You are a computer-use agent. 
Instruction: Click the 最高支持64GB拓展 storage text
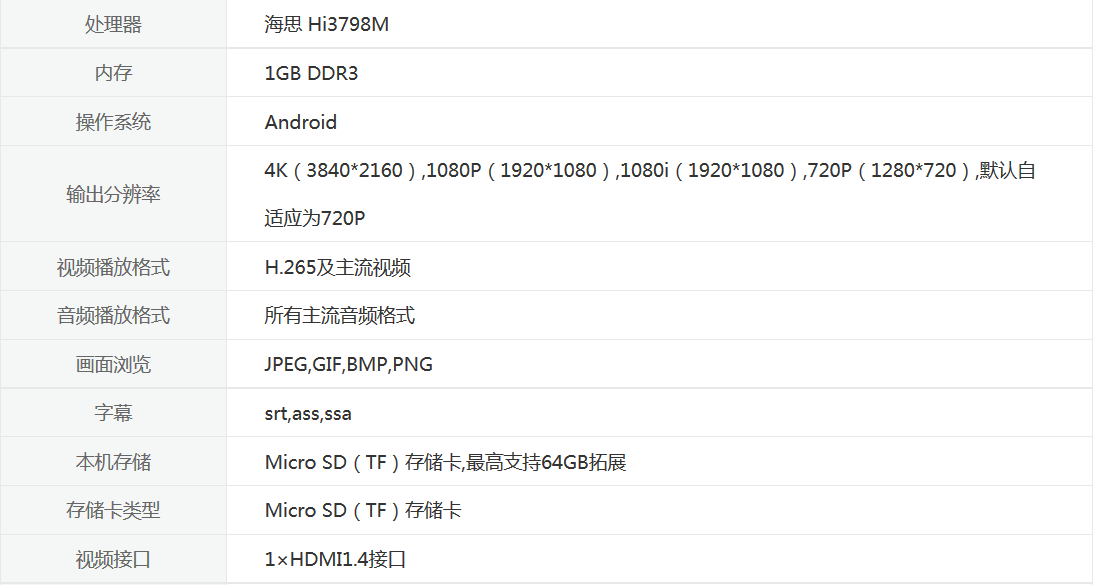click(x=546, y=462)
